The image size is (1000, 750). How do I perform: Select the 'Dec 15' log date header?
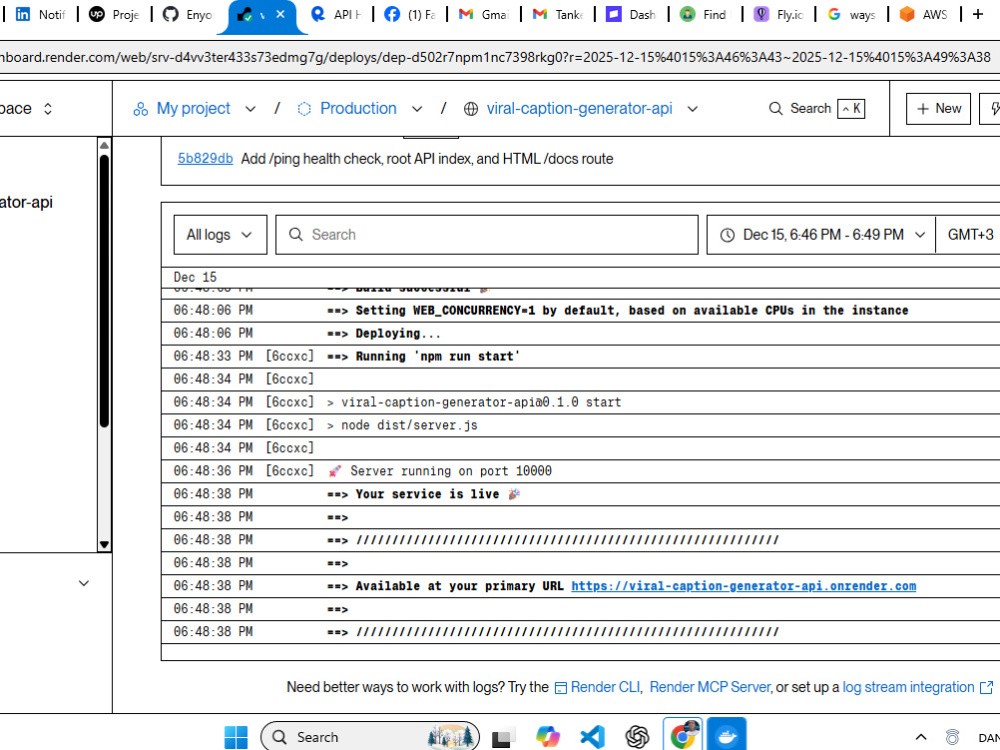195,277
